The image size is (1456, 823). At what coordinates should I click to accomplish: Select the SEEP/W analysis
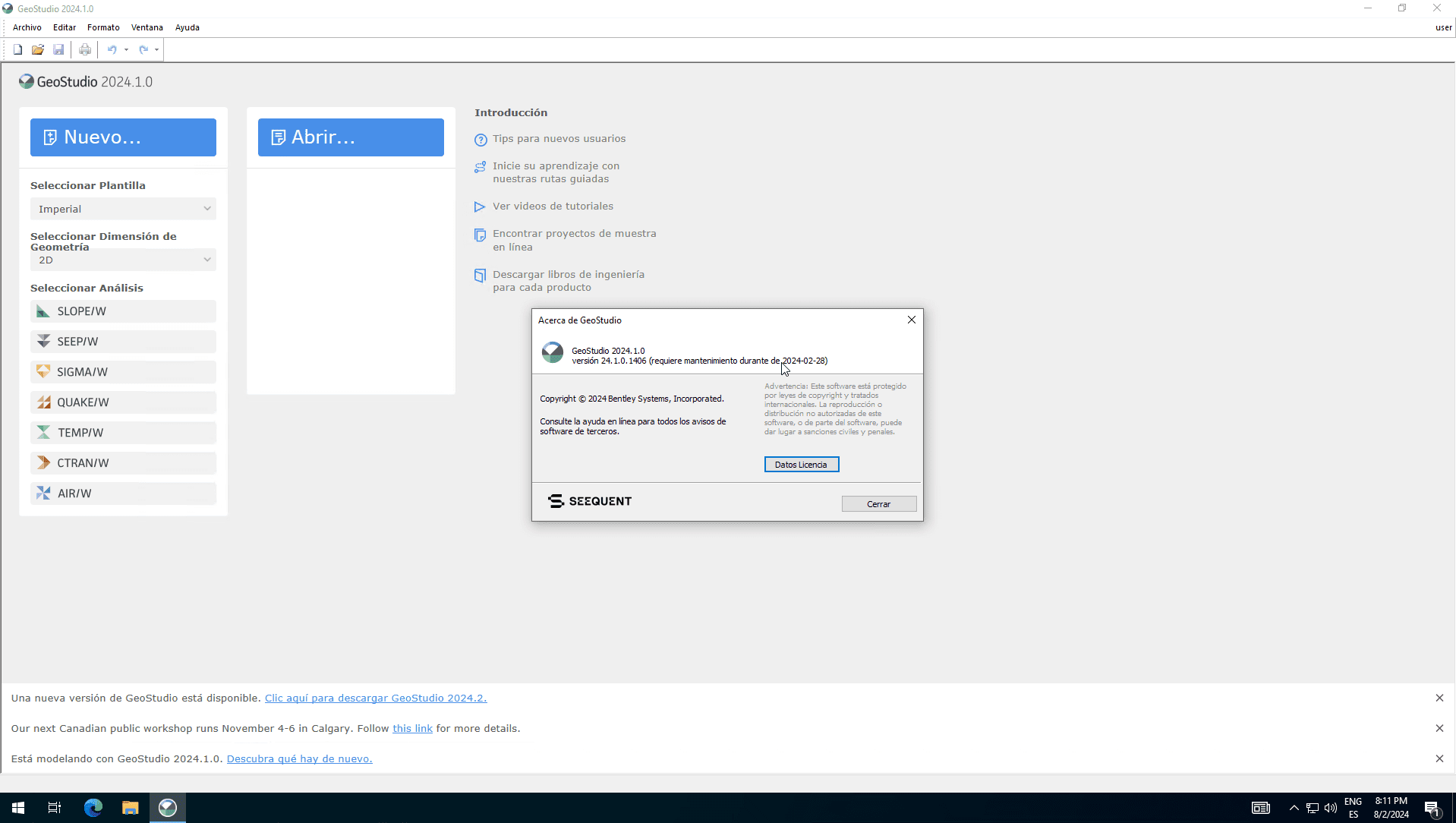coord(123,342)
